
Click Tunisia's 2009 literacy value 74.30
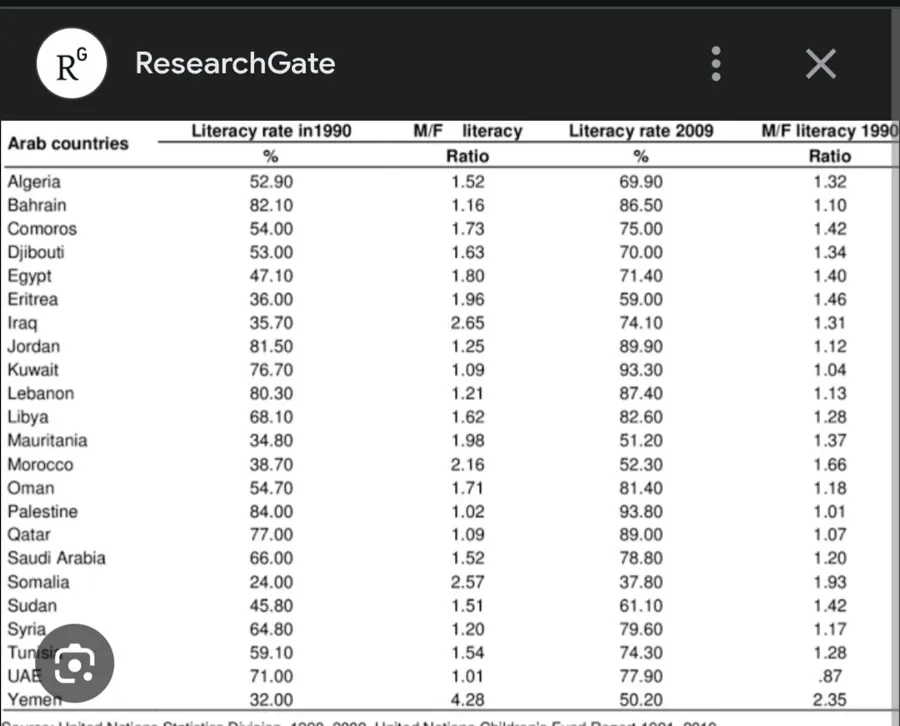(x=641, y=653)
